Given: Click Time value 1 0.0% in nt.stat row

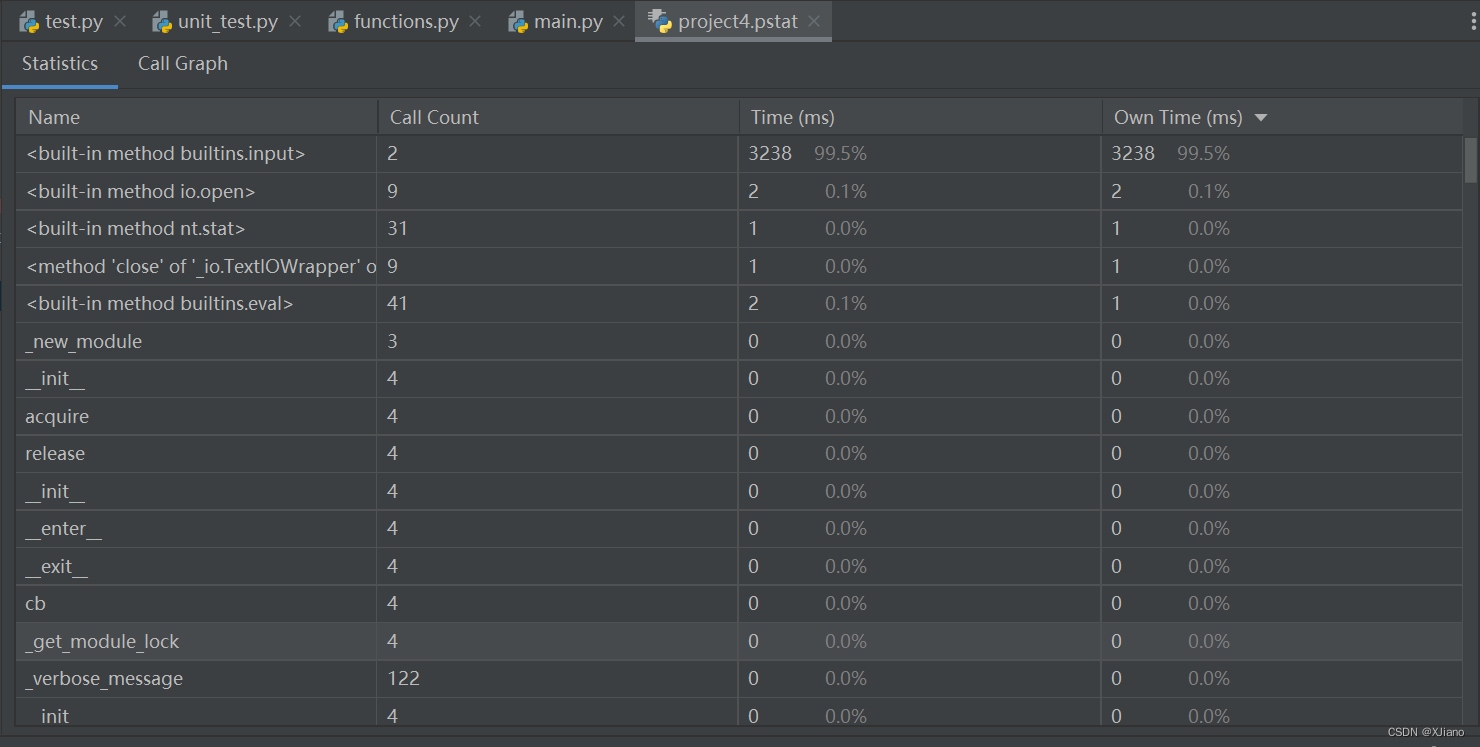Looking at the screenshot, I should tap(807, 229).
